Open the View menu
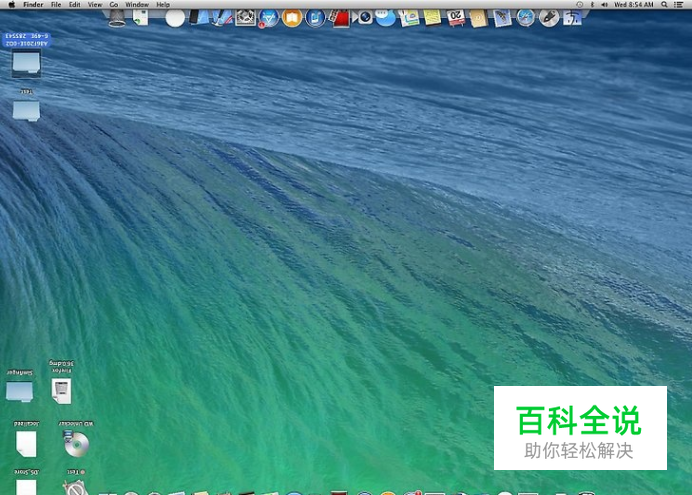 [95, 4]
